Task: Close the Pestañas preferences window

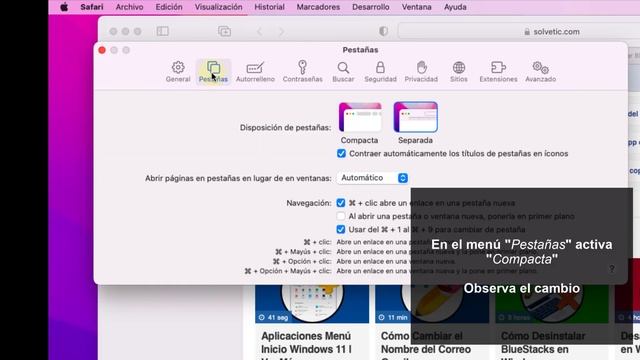Action: pos(102,50)
